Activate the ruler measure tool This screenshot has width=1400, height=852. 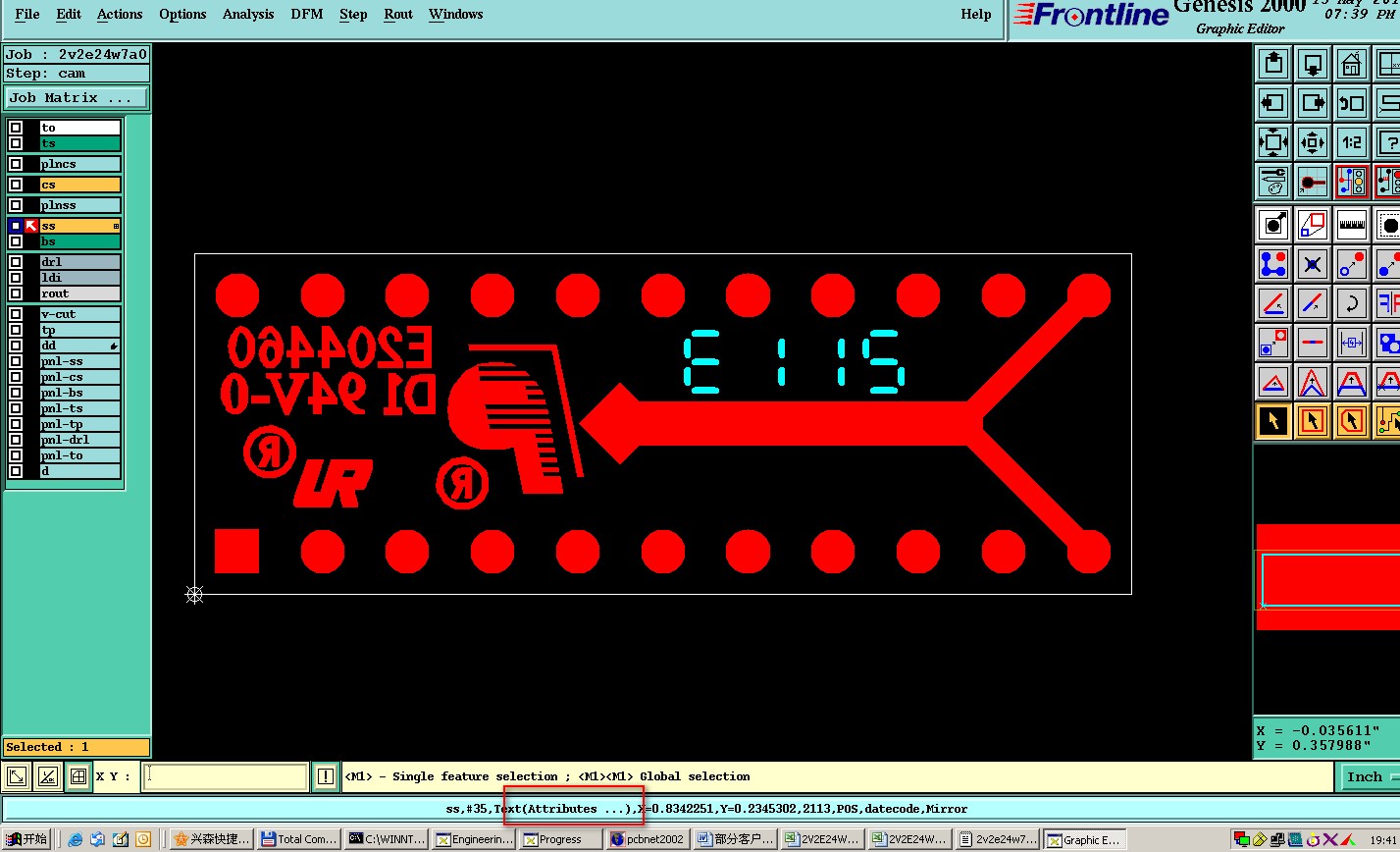(1352, 225)
